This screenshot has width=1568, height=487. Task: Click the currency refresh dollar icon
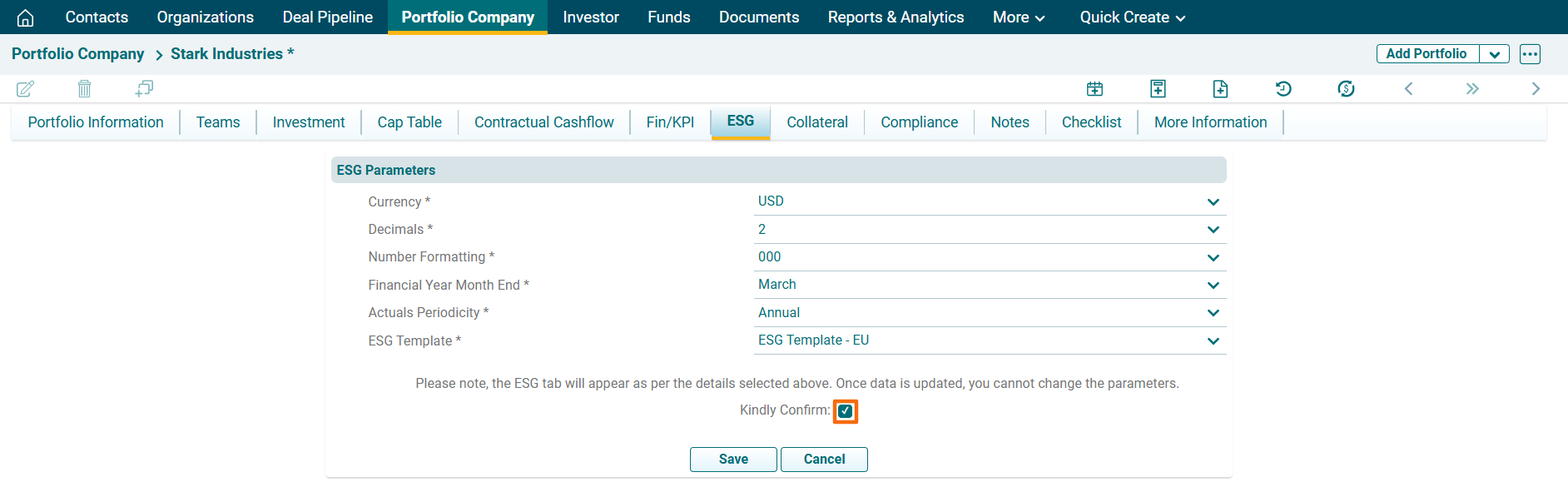click(1346, 88)
